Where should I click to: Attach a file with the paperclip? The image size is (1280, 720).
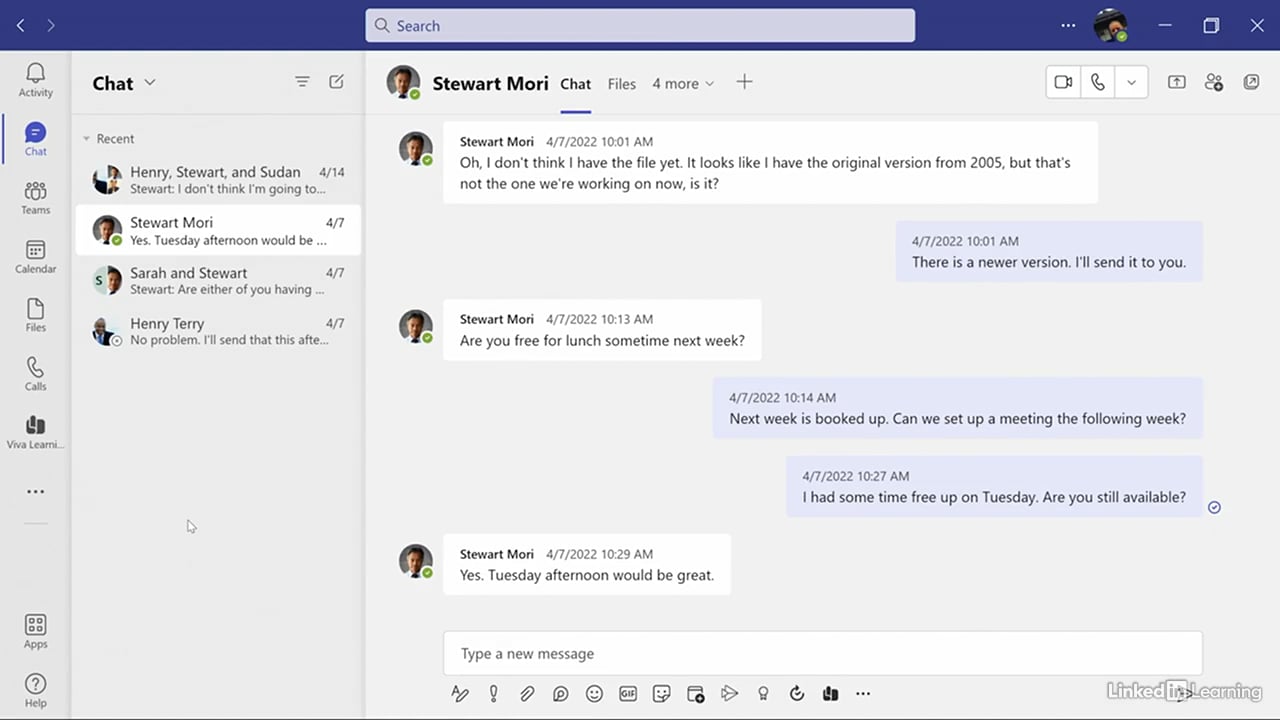point(527,693)
